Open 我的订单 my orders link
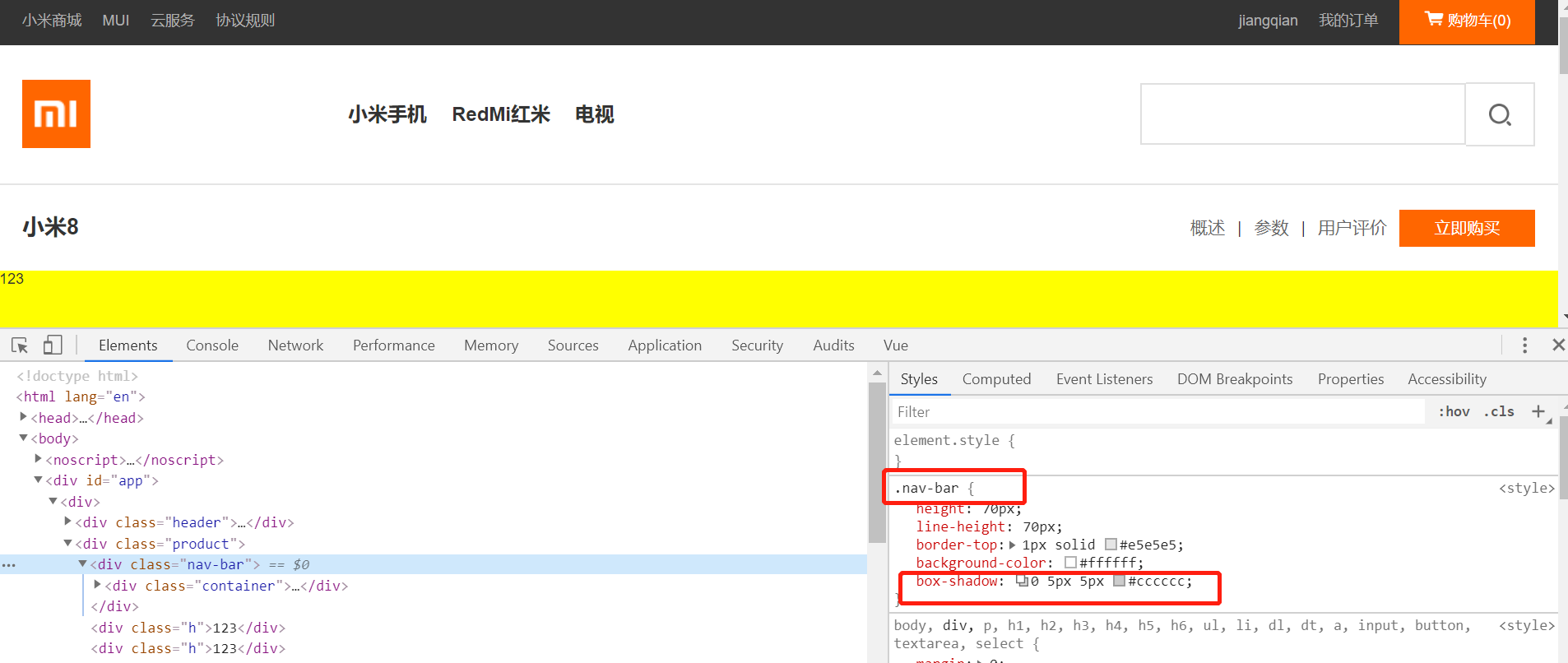Viewport: 1568px width, 663px height. pos(1348,21)
